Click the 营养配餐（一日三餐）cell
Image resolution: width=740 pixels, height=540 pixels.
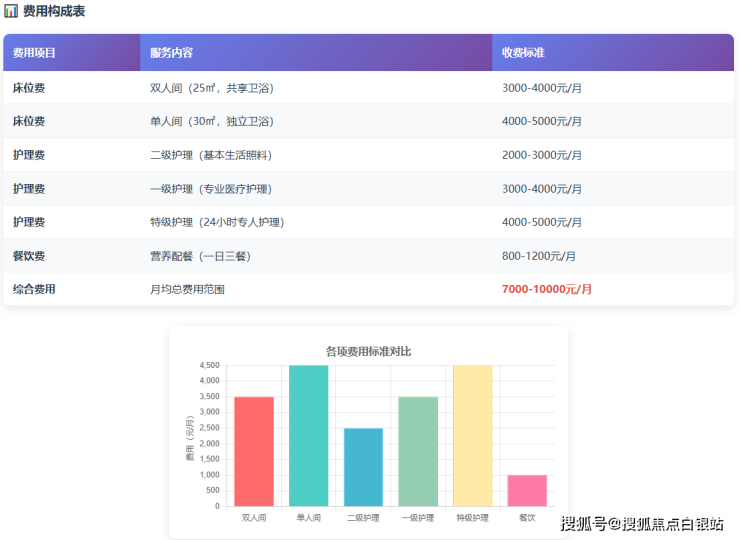[x=200, y=256]
